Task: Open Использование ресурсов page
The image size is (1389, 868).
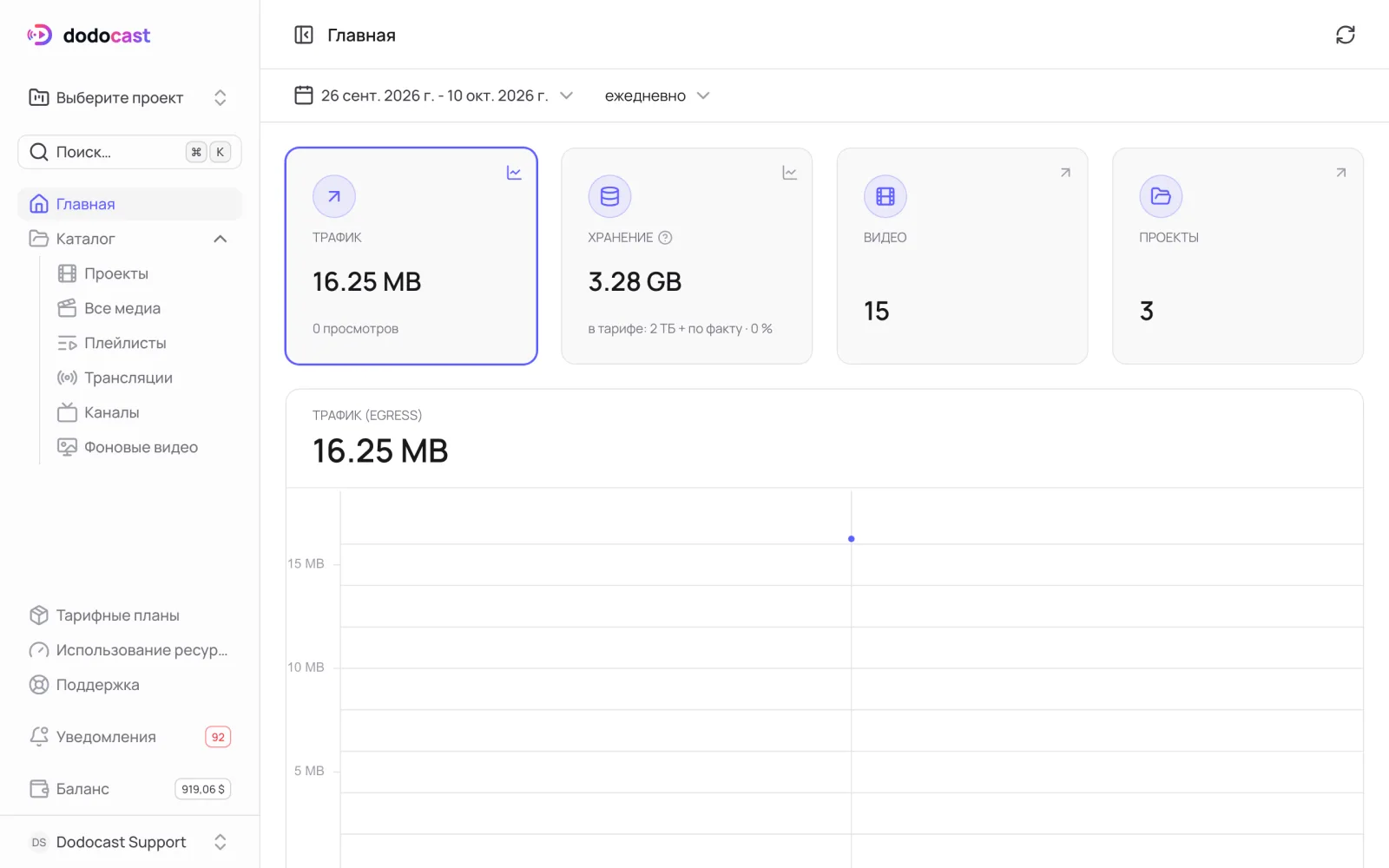Action: point(129,650)
